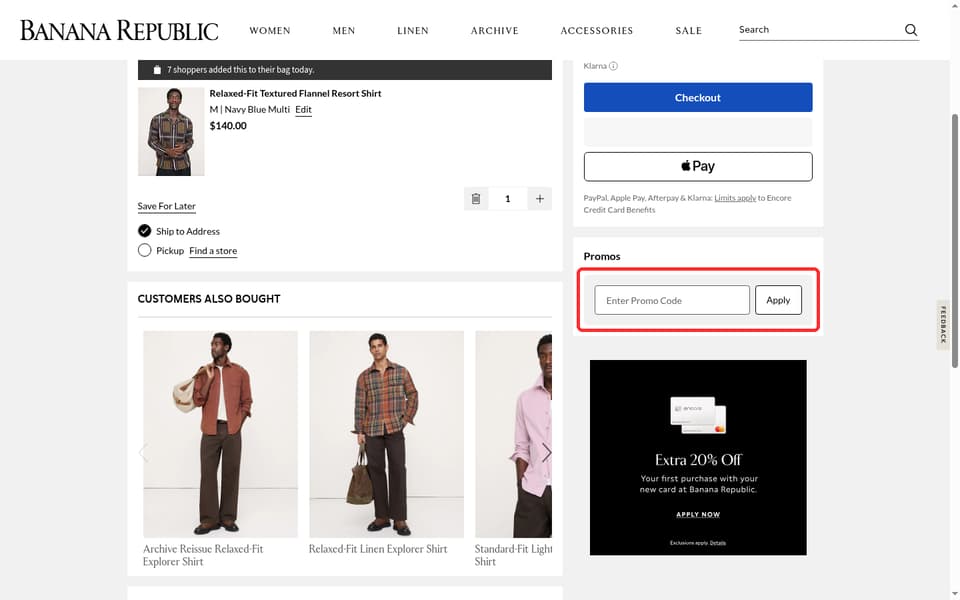This screenshot has height=600, width=960.
Task: Open the Limits apply link
Action: coord(735,198)
